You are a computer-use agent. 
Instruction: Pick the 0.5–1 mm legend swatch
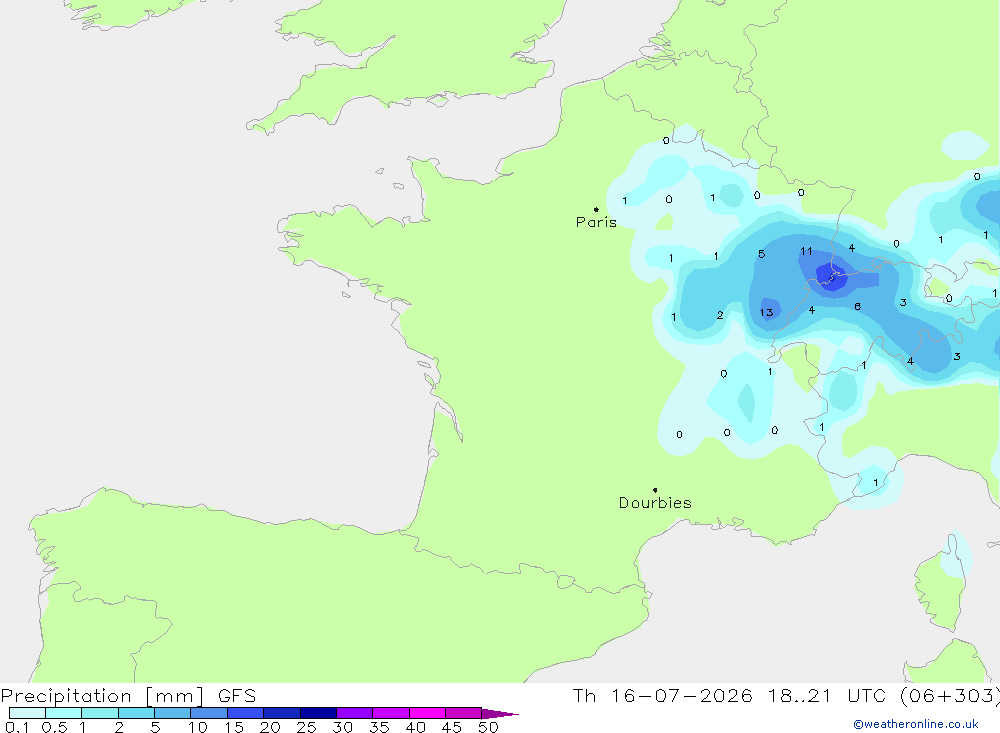63,713
